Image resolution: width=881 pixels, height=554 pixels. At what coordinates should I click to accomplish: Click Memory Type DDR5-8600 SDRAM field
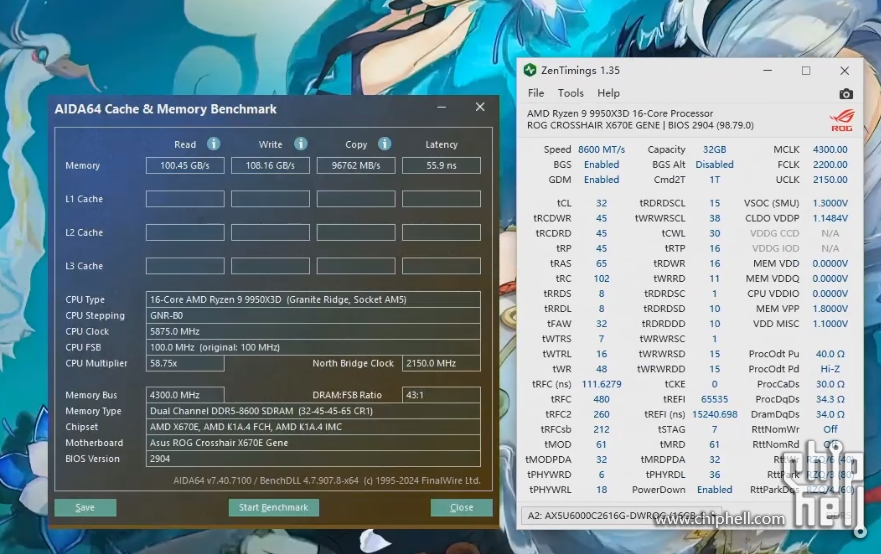pos(313,411)
